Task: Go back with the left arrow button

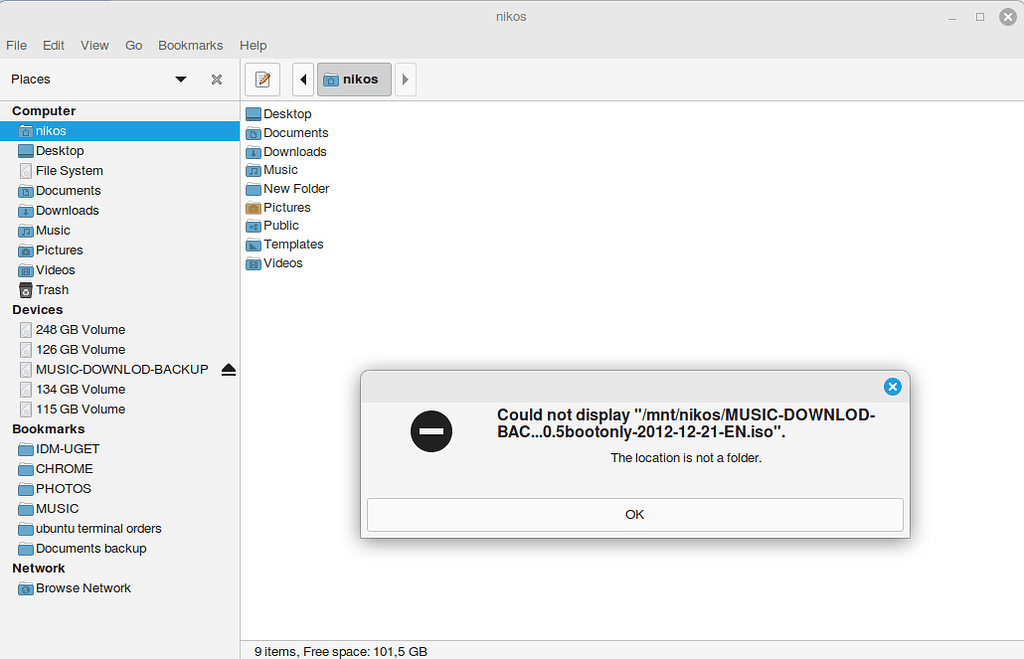Action: [303, 80]
